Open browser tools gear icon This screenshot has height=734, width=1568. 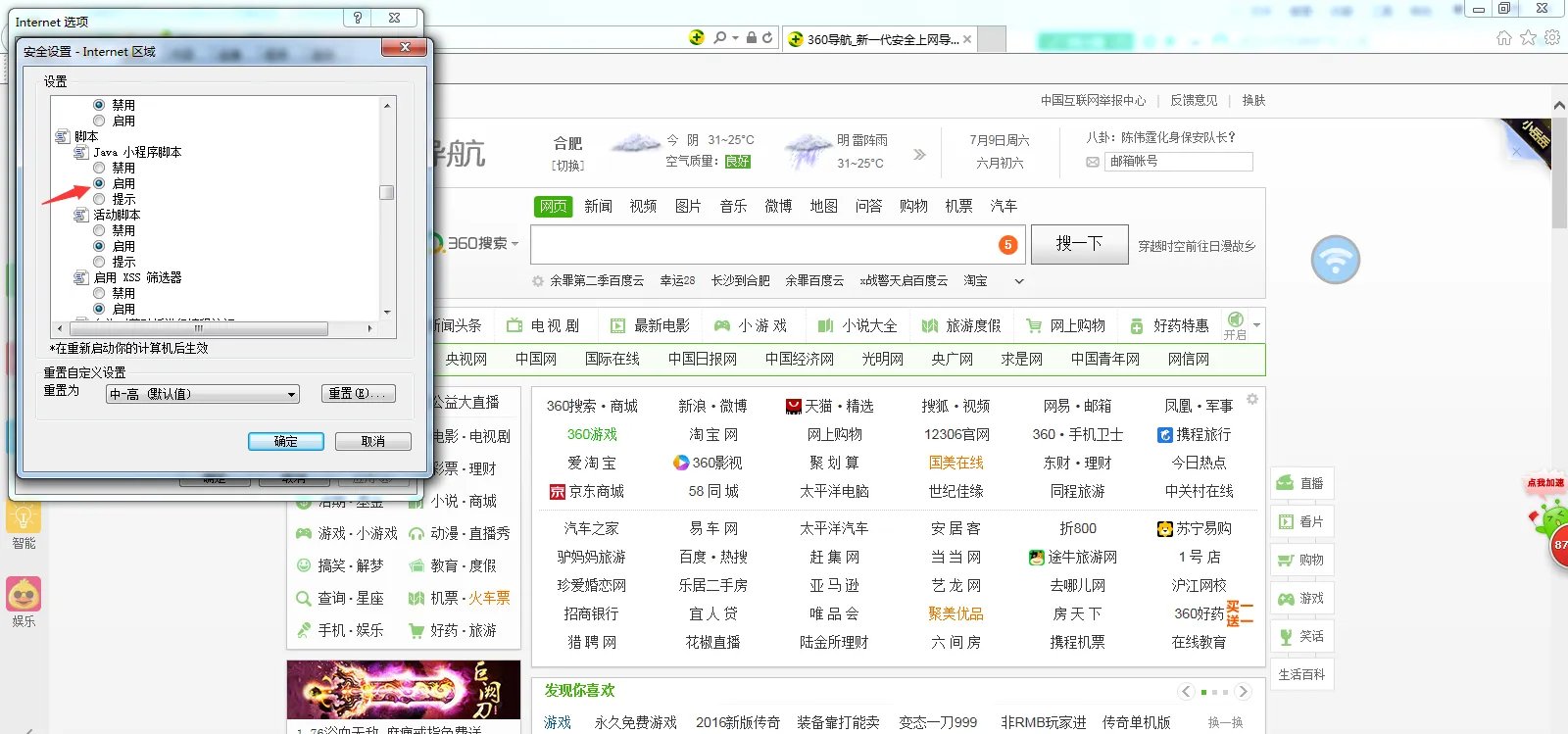tap(1552, 38)
